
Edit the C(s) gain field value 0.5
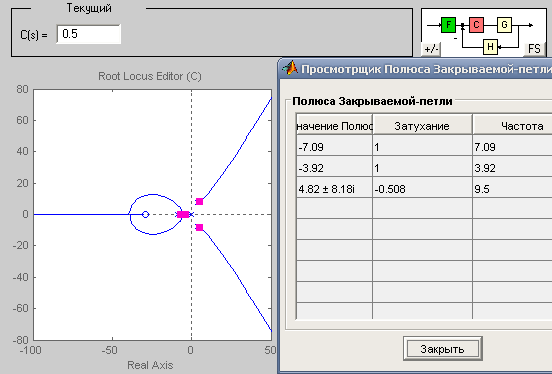pos(88,34)
